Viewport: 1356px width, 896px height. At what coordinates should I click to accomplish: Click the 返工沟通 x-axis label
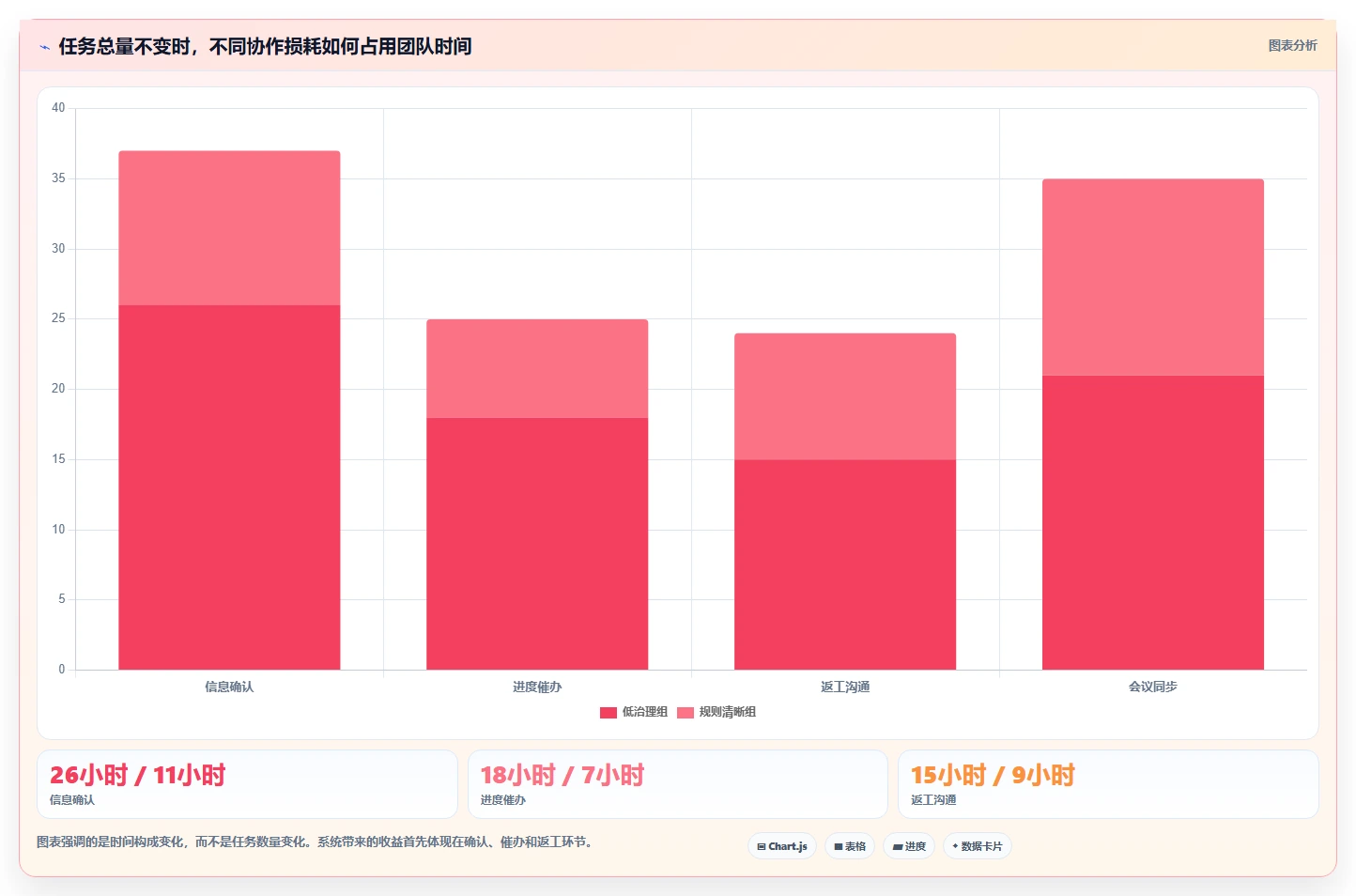coord(845,687)
